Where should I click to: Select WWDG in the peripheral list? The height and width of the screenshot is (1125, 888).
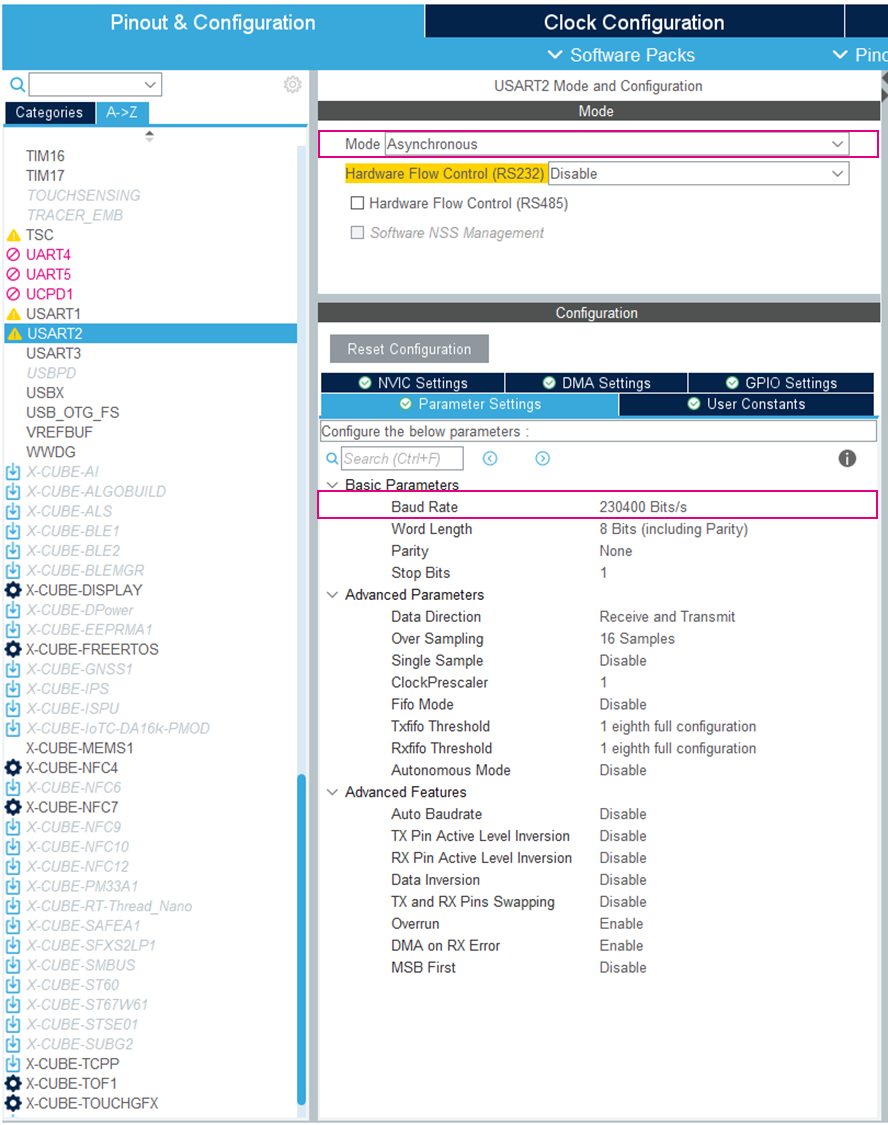point(51,452)
